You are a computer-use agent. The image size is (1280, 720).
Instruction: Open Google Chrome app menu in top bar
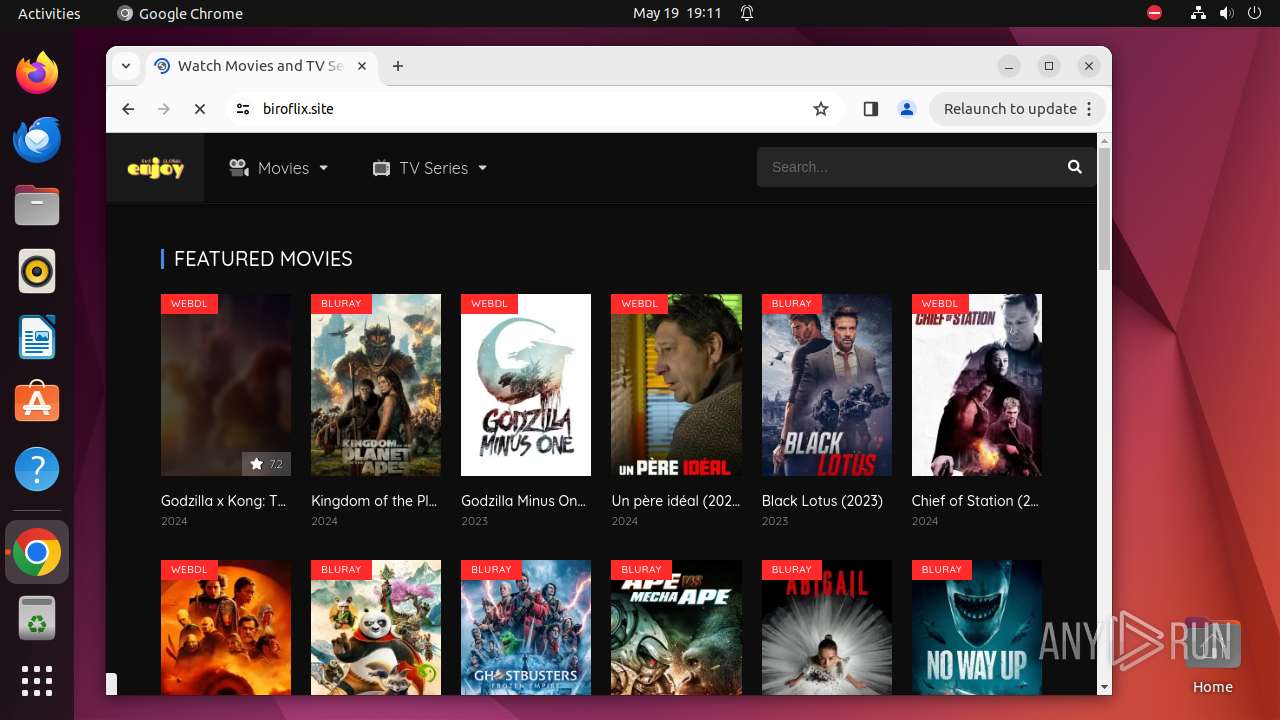coord(180,13)
